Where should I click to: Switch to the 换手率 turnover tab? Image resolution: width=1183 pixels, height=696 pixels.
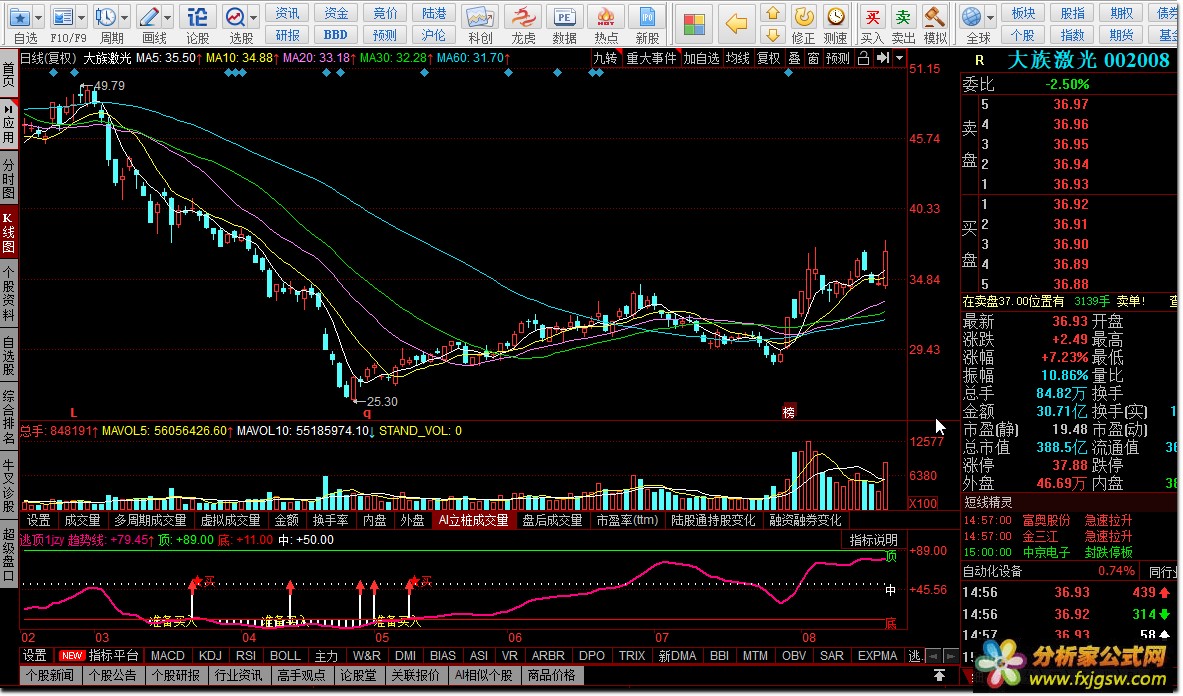point(330,520)
